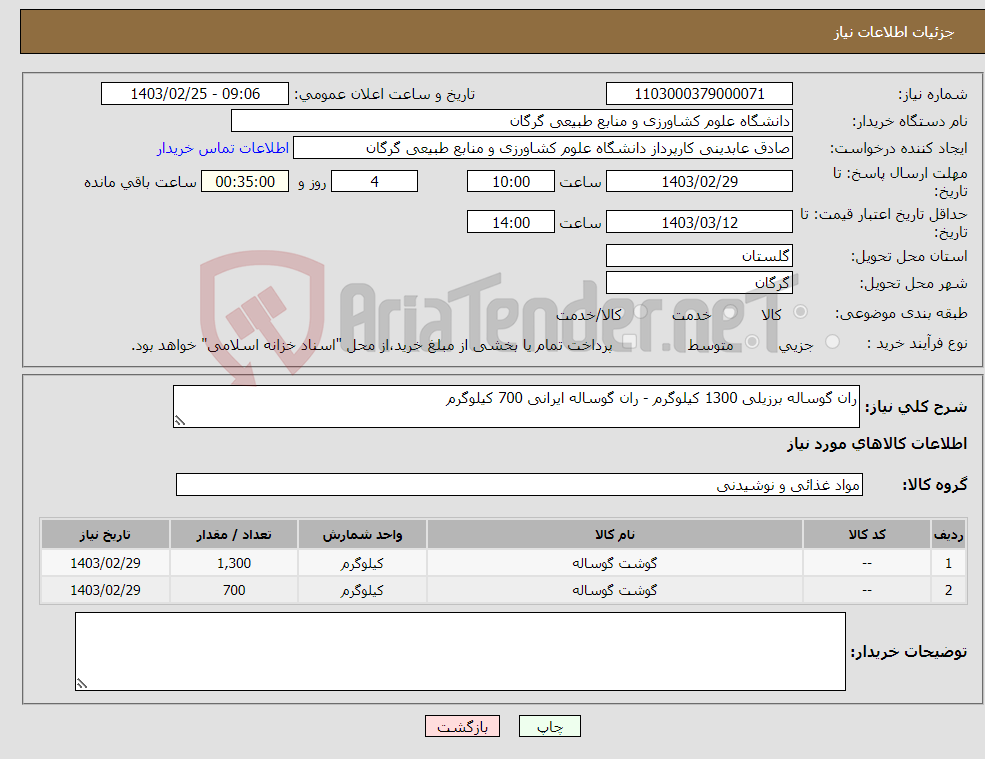Click the delivery province field گلستان
The height and width of the screenshot is (759, 985).
(x=699, y=256)
